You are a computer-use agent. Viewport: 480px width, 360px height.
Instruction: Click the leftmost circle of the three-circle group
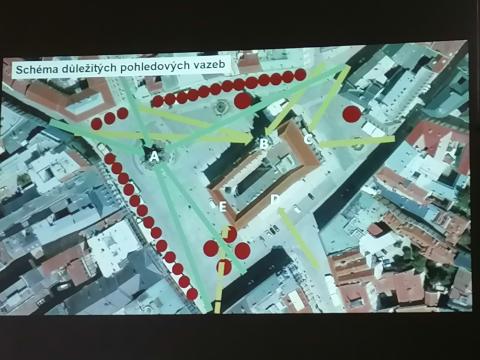pos(97,124)
